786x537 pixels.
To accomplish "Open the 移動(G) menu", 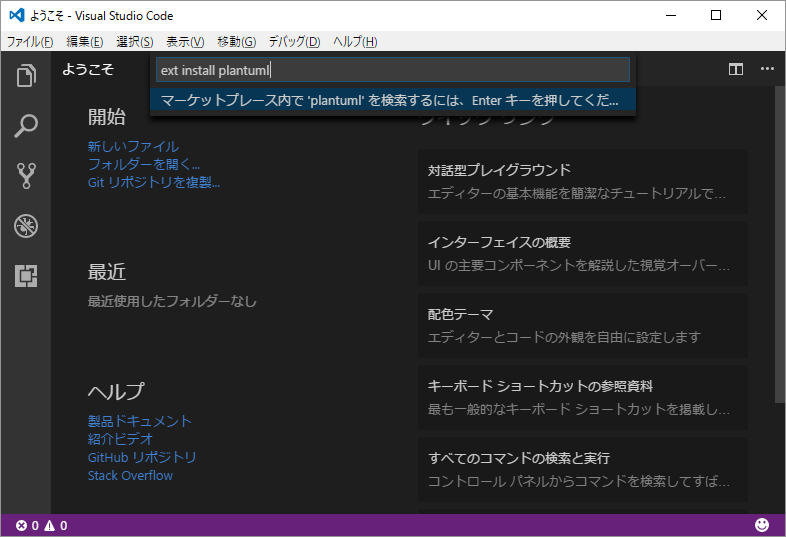I will (x=237, y=42).
